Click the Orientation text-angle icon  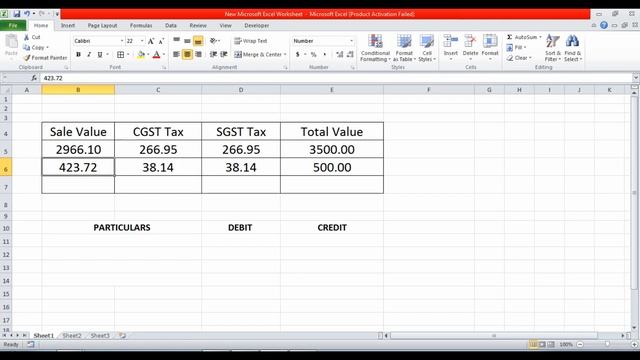coord(213,41)
